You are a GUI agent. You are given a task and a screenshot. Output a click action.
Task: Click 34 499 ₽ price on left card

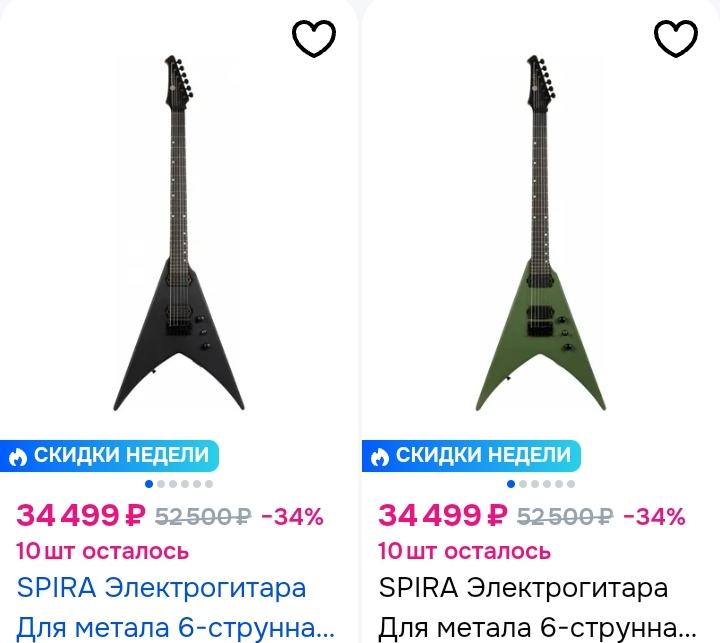point(81,515)
